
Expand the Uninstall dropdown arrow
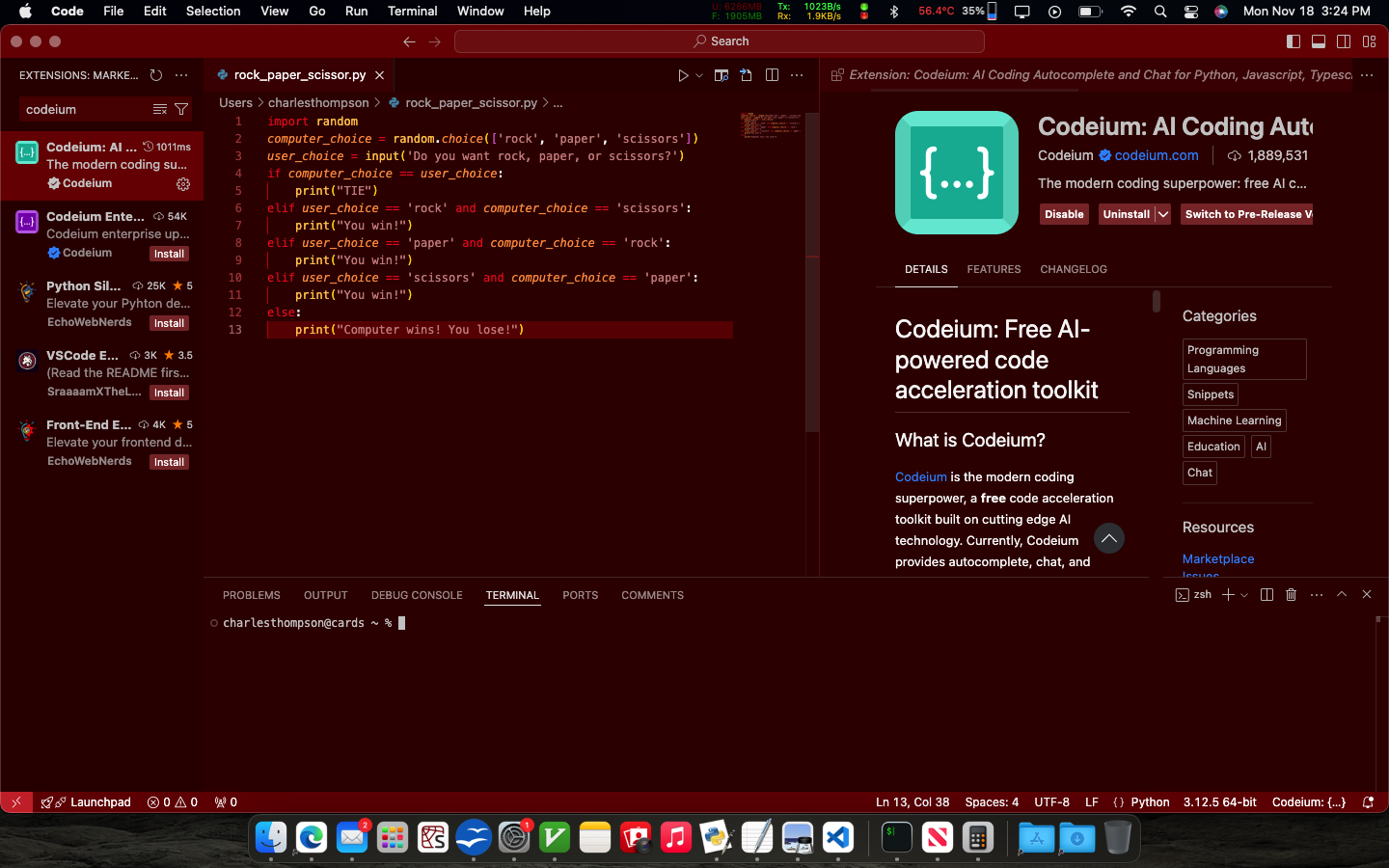click(1163, 214)
